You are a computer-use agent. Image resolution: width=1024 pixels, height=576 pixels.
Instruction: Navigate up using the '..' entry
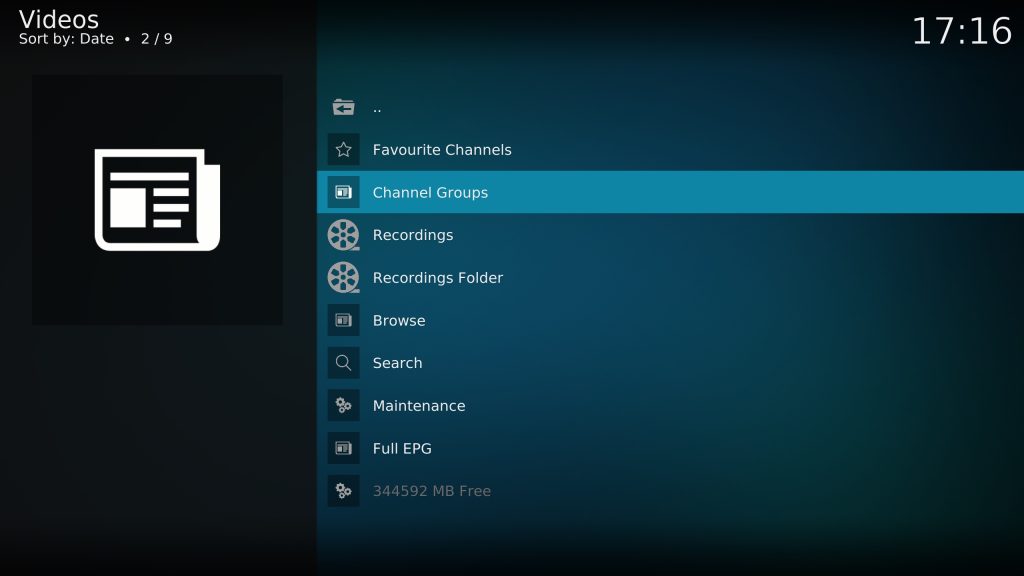tap(377, 106)
